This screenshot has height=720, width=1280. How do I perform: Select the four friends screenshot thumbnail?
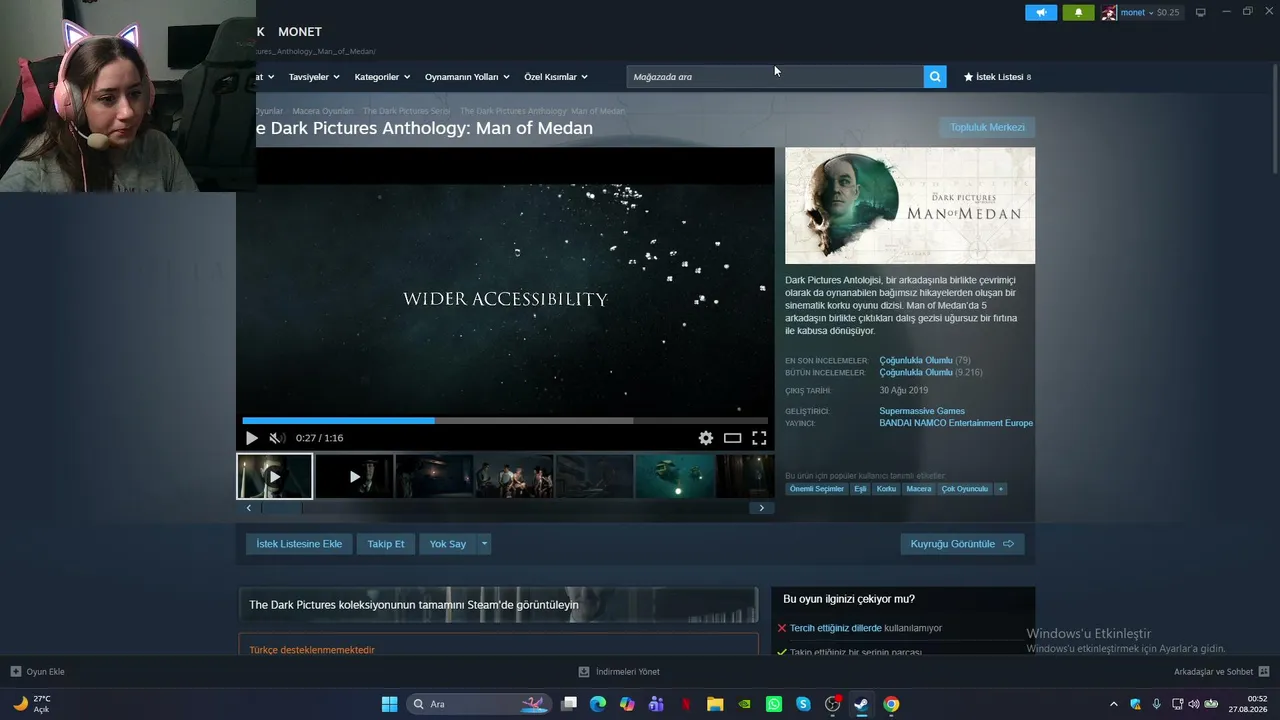(514, 476)
